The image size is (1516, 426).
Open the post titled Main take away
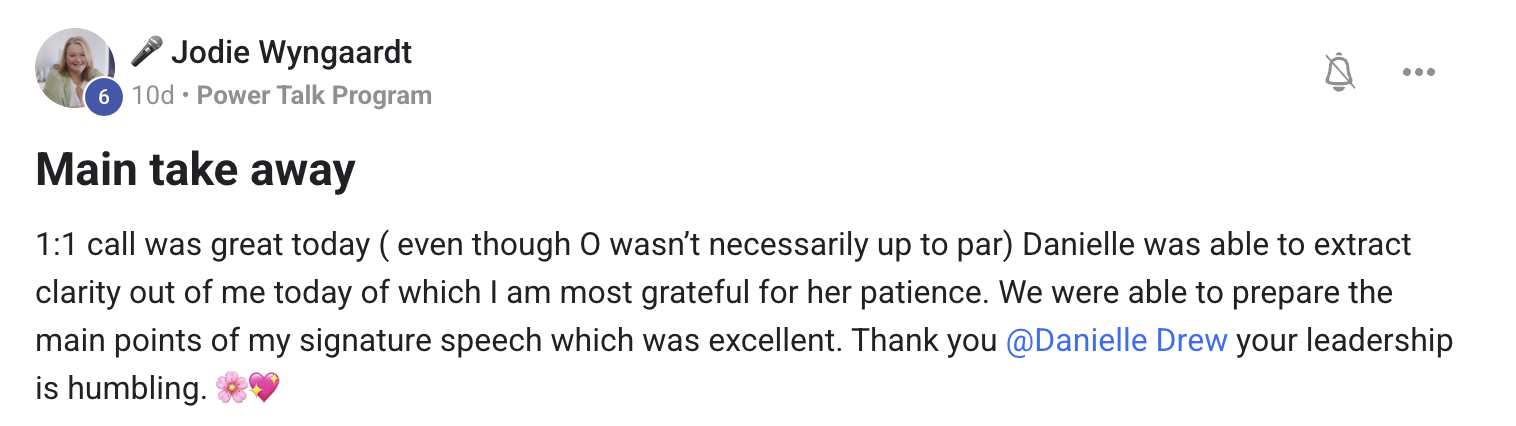(196, 171)
